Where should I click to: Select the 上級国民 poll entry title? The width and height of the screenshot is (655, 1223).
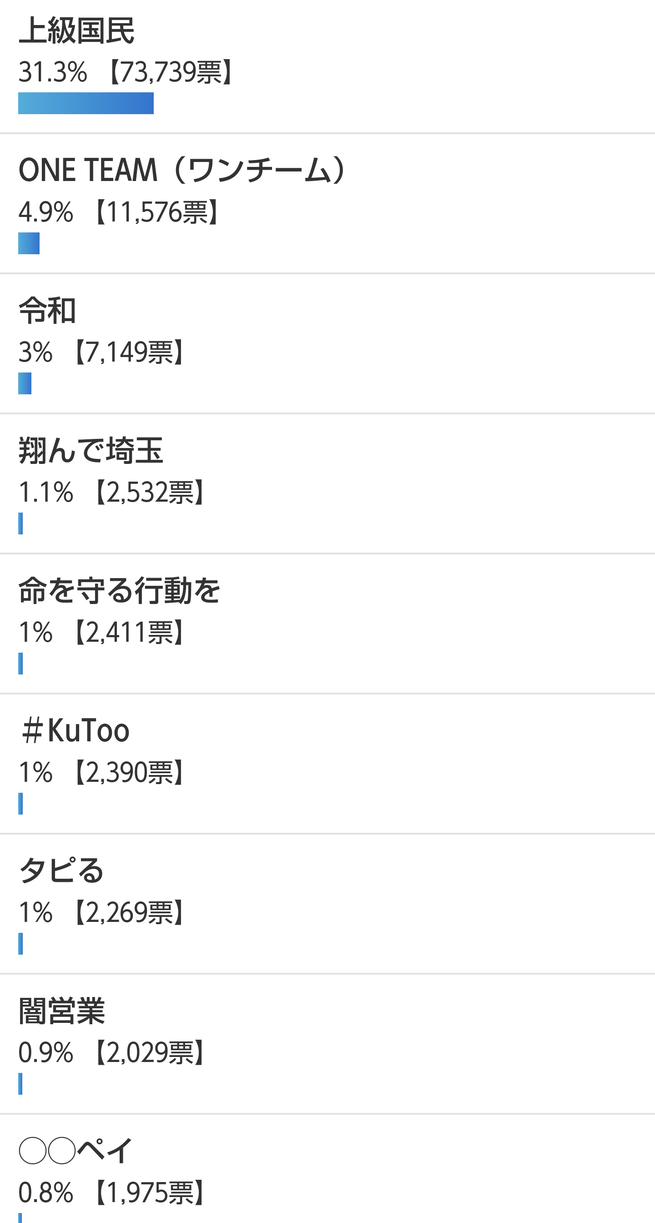pos(77,31)
